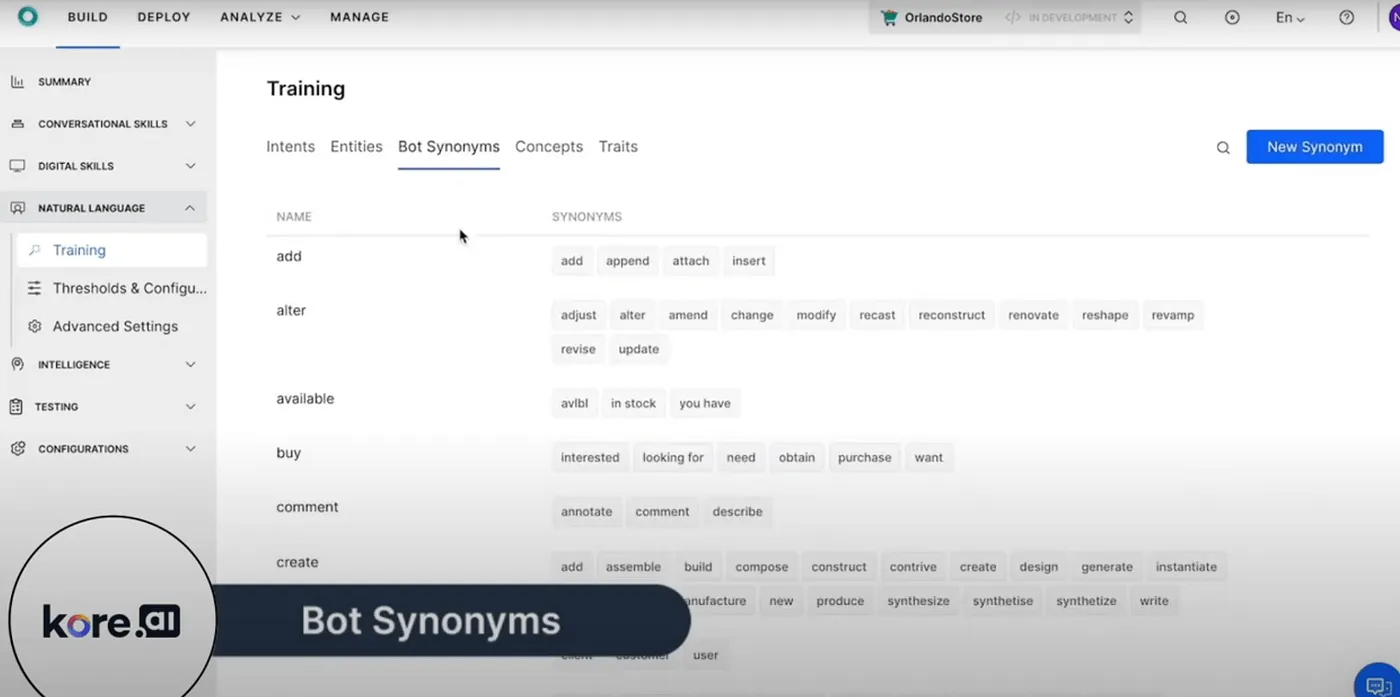Open Advanced Settings in sidebar
Screen dimensions: 1400x697
point(115,326)
